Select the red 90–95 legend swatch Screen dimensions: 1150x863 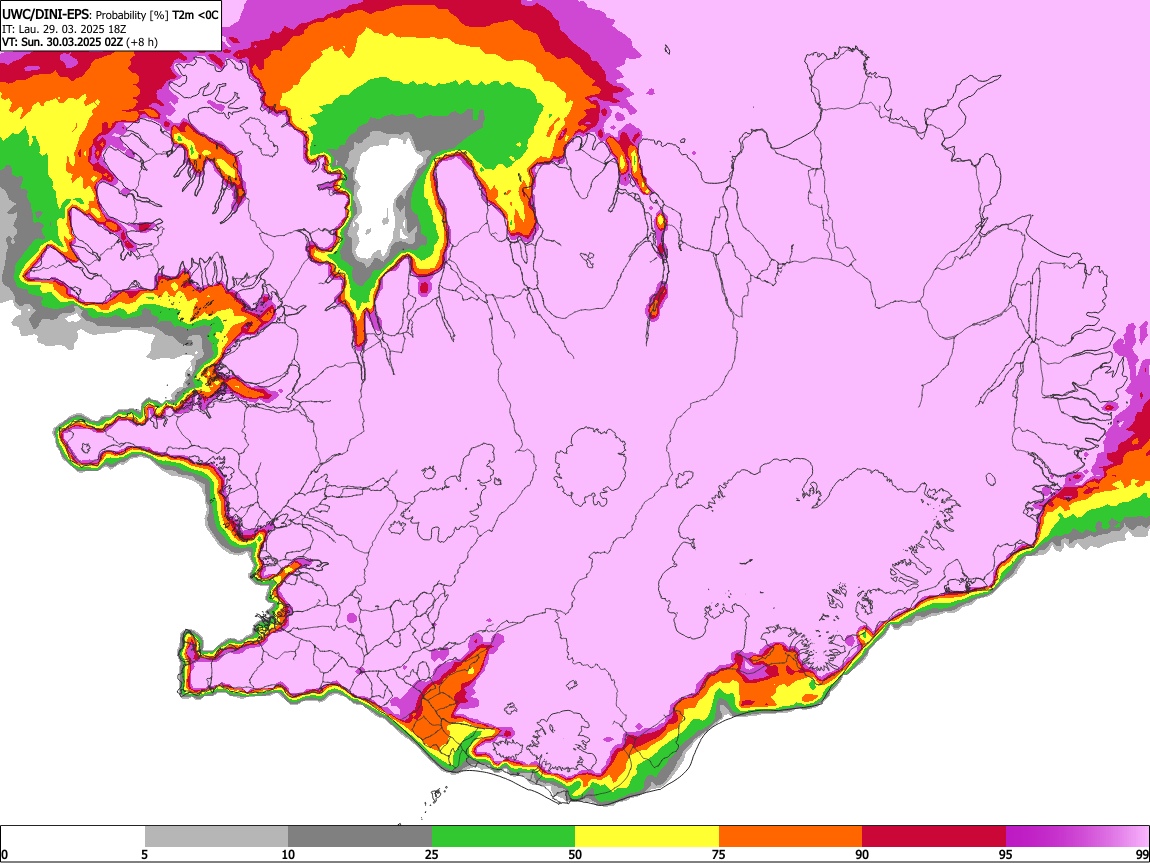tap(934, 836)
